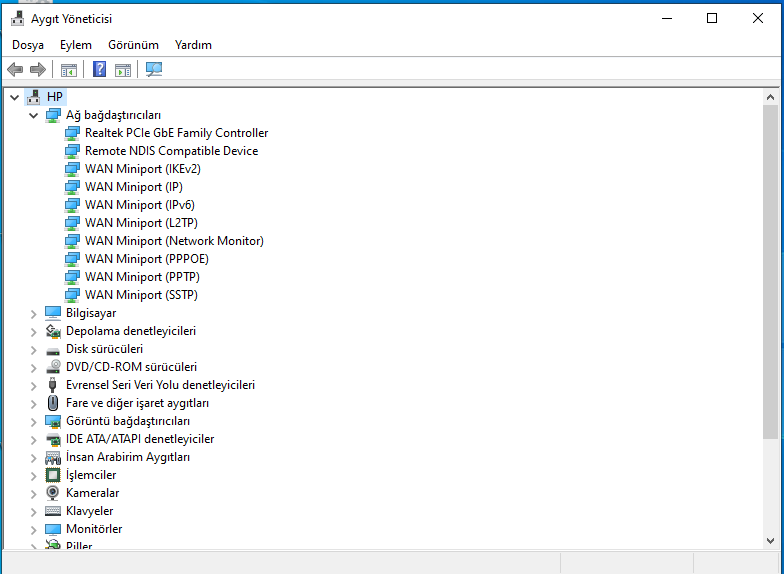The height and width of the screenshot is (574, 784).
Task: Expand the İşlemciler category
Action: coord(34,476)
